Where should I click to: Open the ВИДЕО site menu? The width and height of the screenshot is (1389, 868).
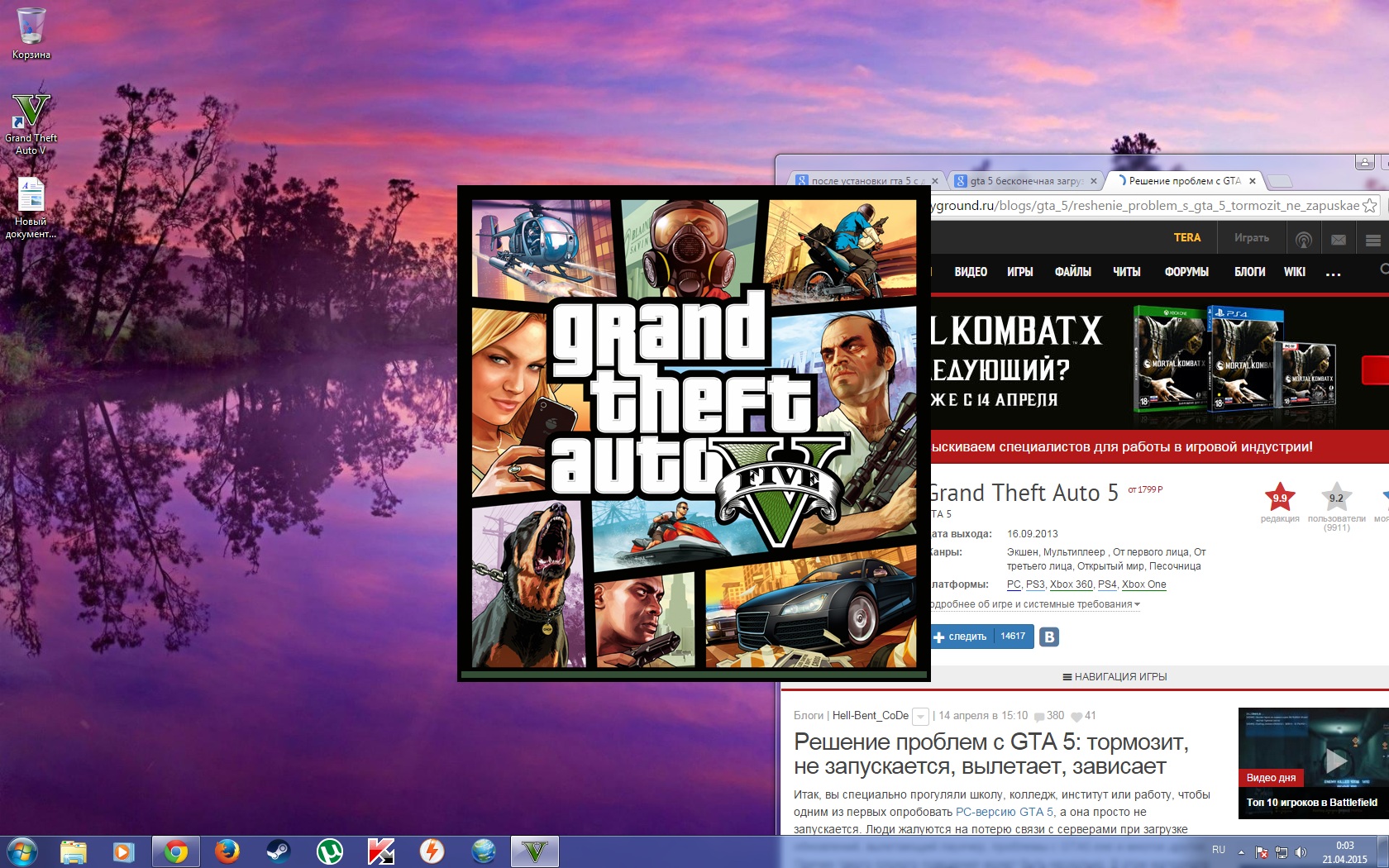click(971, 272)
